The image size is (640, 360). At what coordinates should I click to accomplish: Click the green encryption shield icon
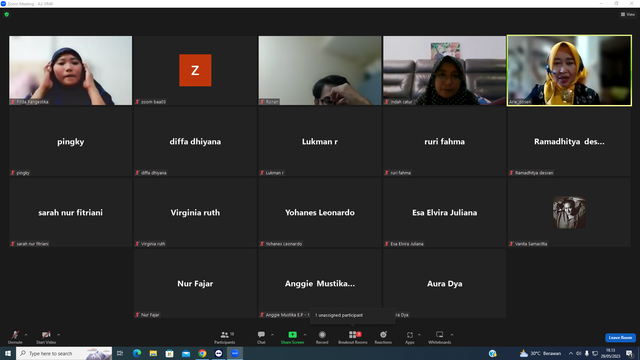[x=7, y=14]
